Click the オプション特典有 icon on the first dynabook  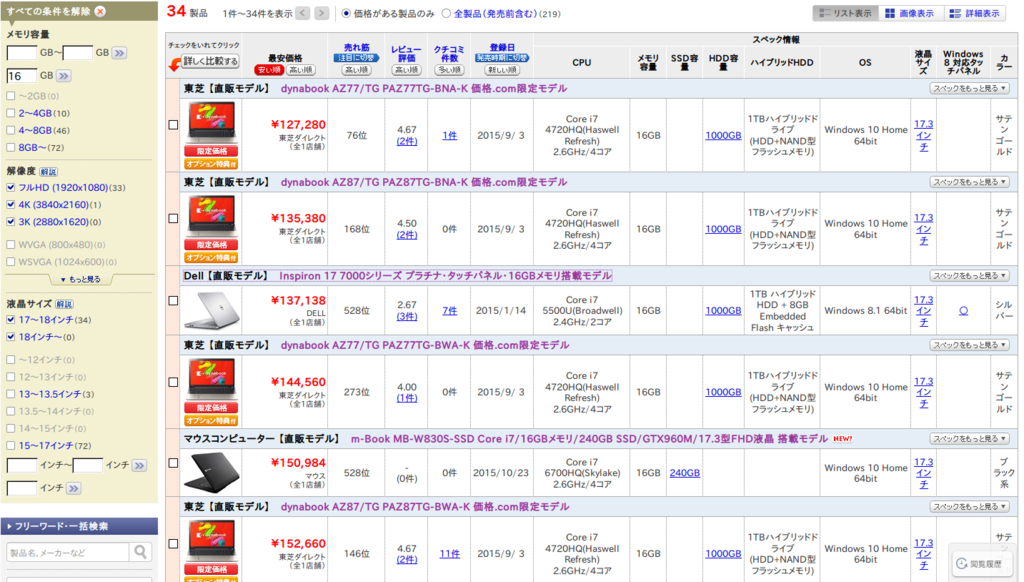(211, 163)
